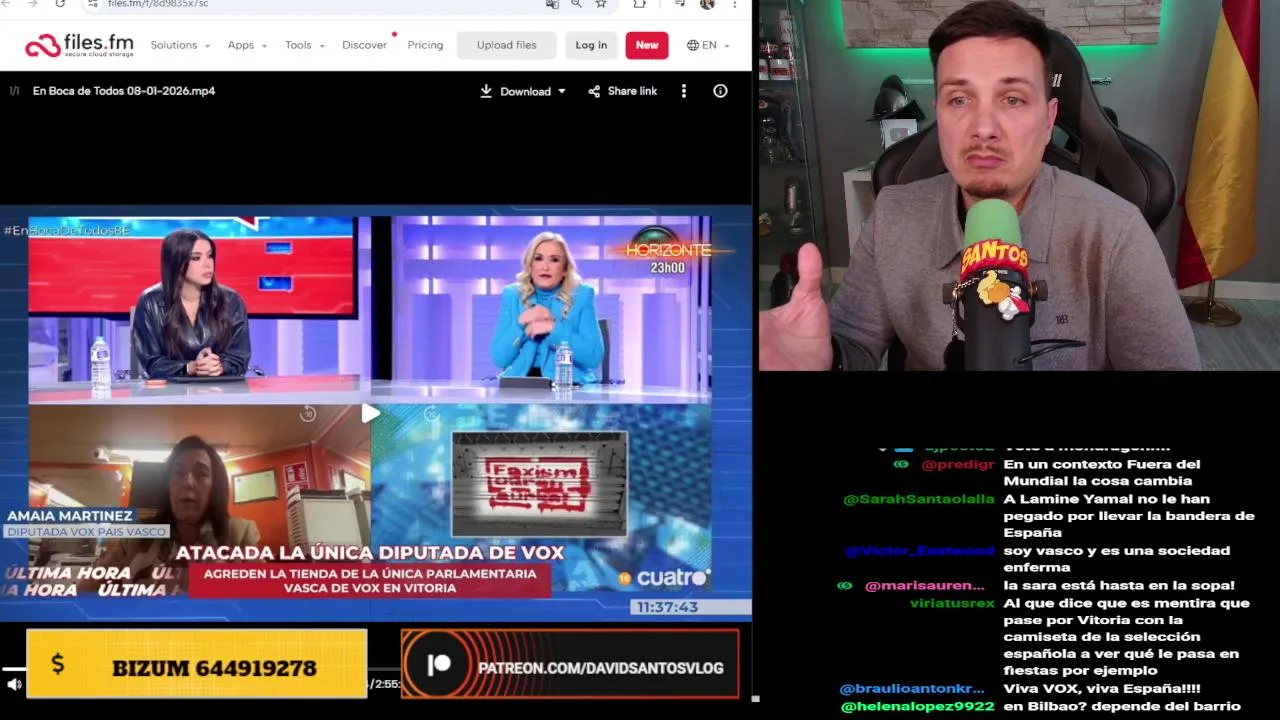This screenshot has width=1280, height=720.
Task: Expand the Apps dropdown menu
Action: [247, 45]
